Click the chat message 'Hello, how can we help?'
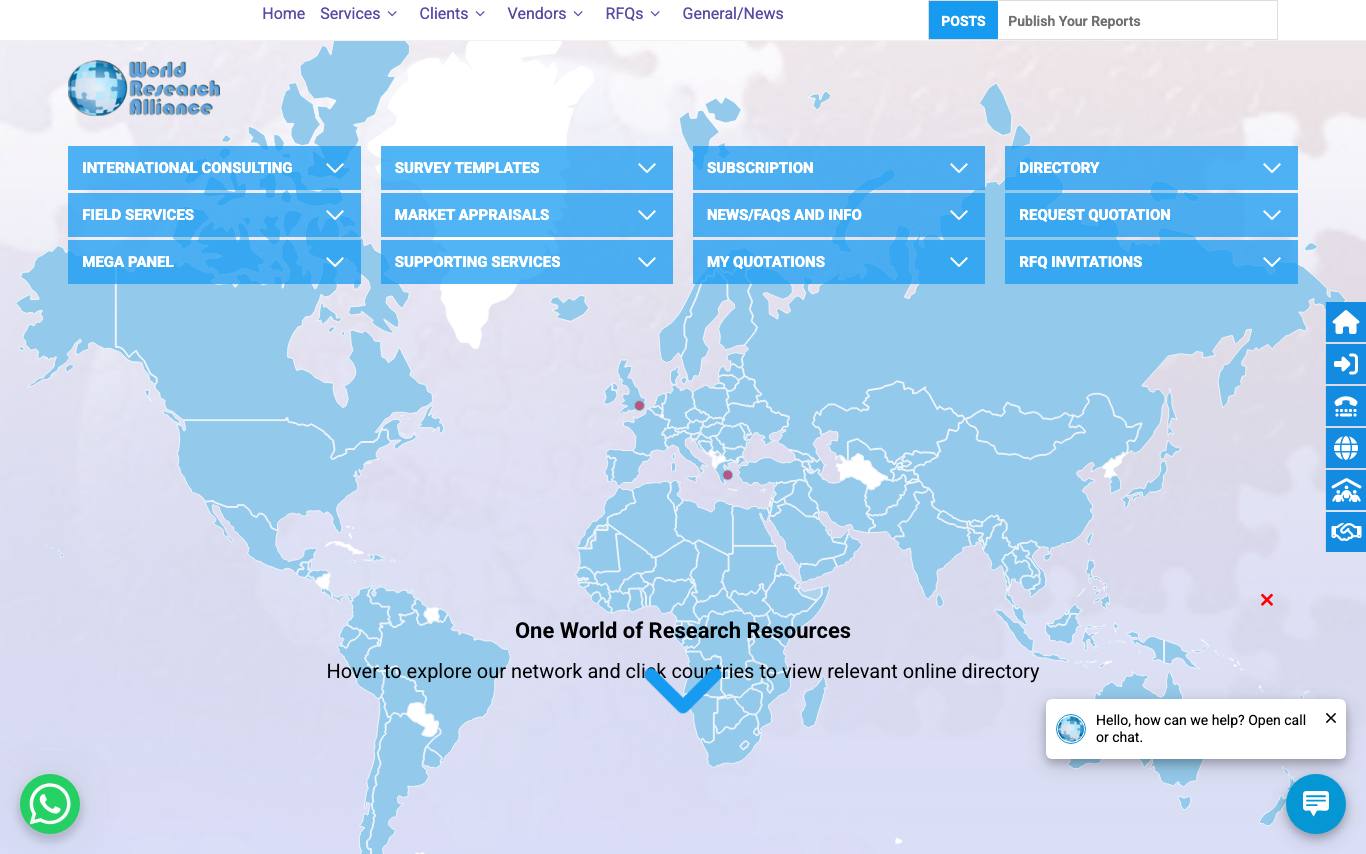Screen dimensions: 1366x854 [1201, 728]
